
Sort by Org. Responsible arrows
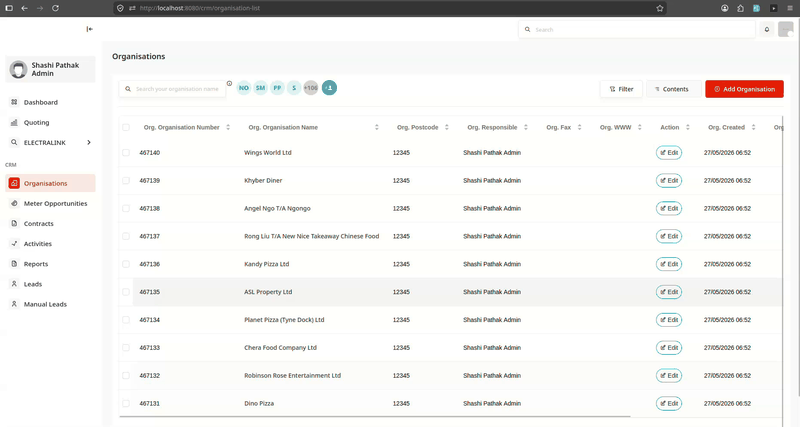point(526,127)
